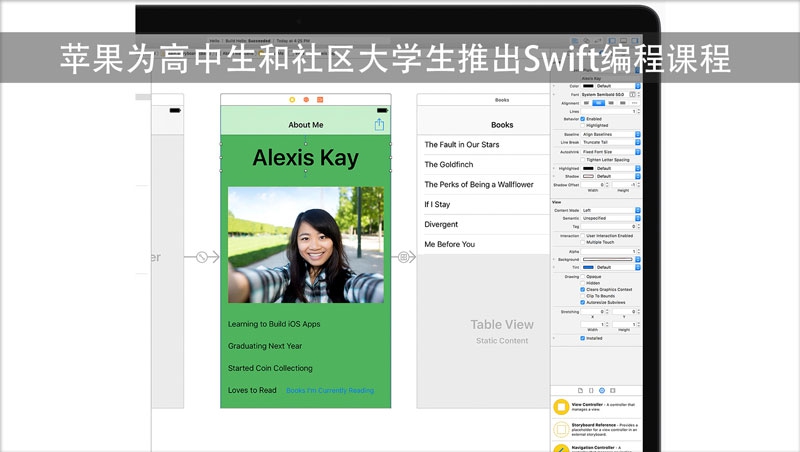Select the orange first responder dock icon
The height and width of the screenshot is (452, 800).
click(x=306, y=99)
